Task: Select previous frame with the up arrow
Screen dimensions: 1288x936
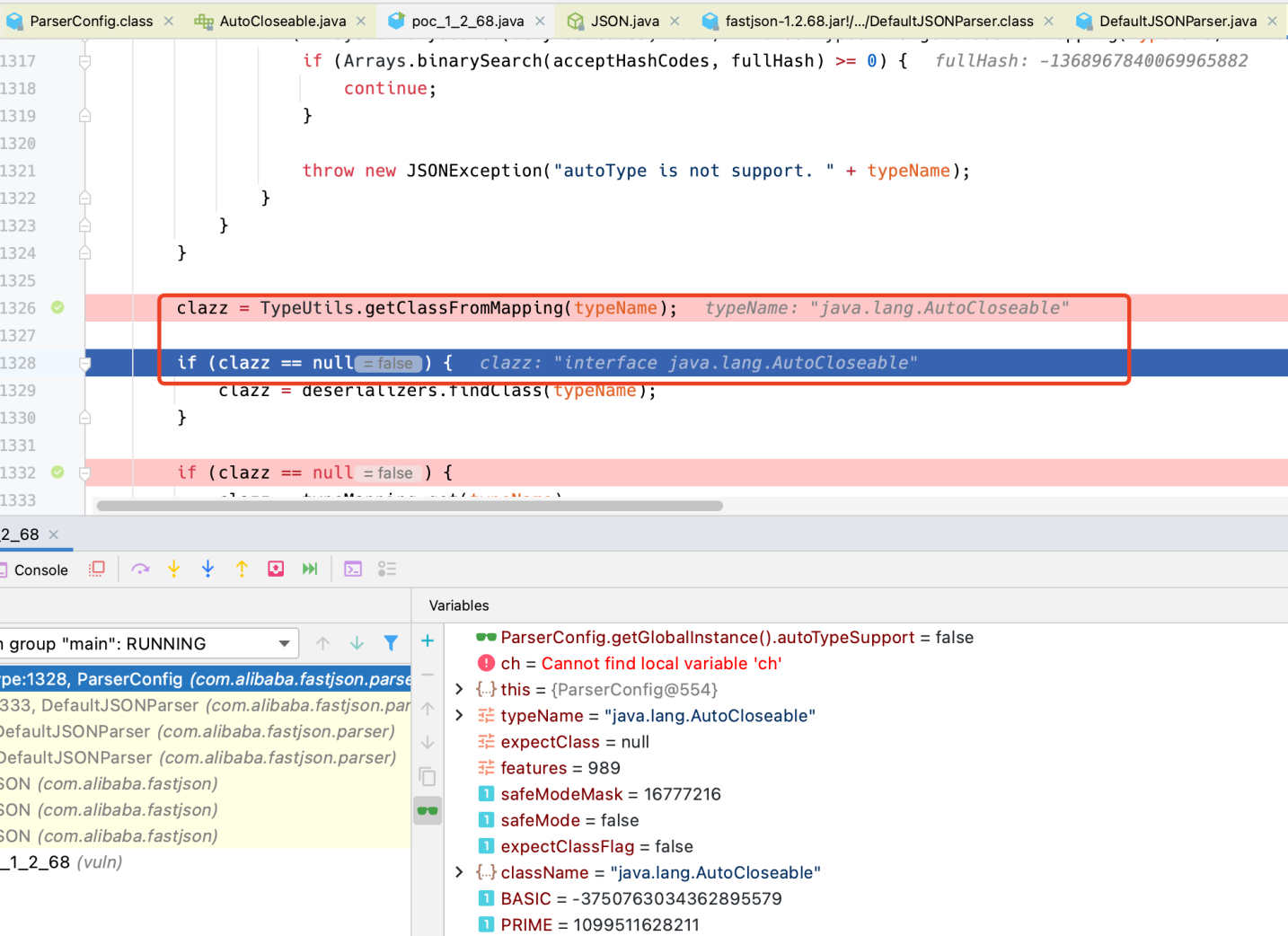Action: (323, 643)
